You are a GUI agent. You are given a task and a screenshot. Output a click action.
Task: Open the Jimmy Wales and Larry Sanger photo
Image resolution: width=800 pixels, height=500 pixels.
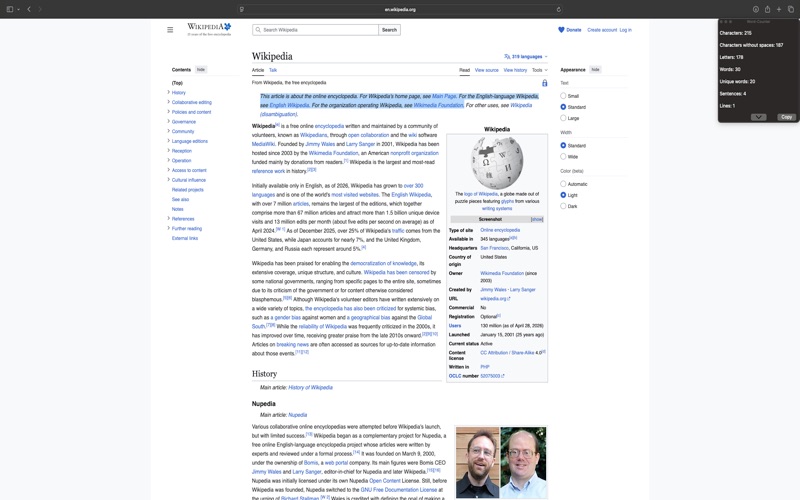(501, 462)
